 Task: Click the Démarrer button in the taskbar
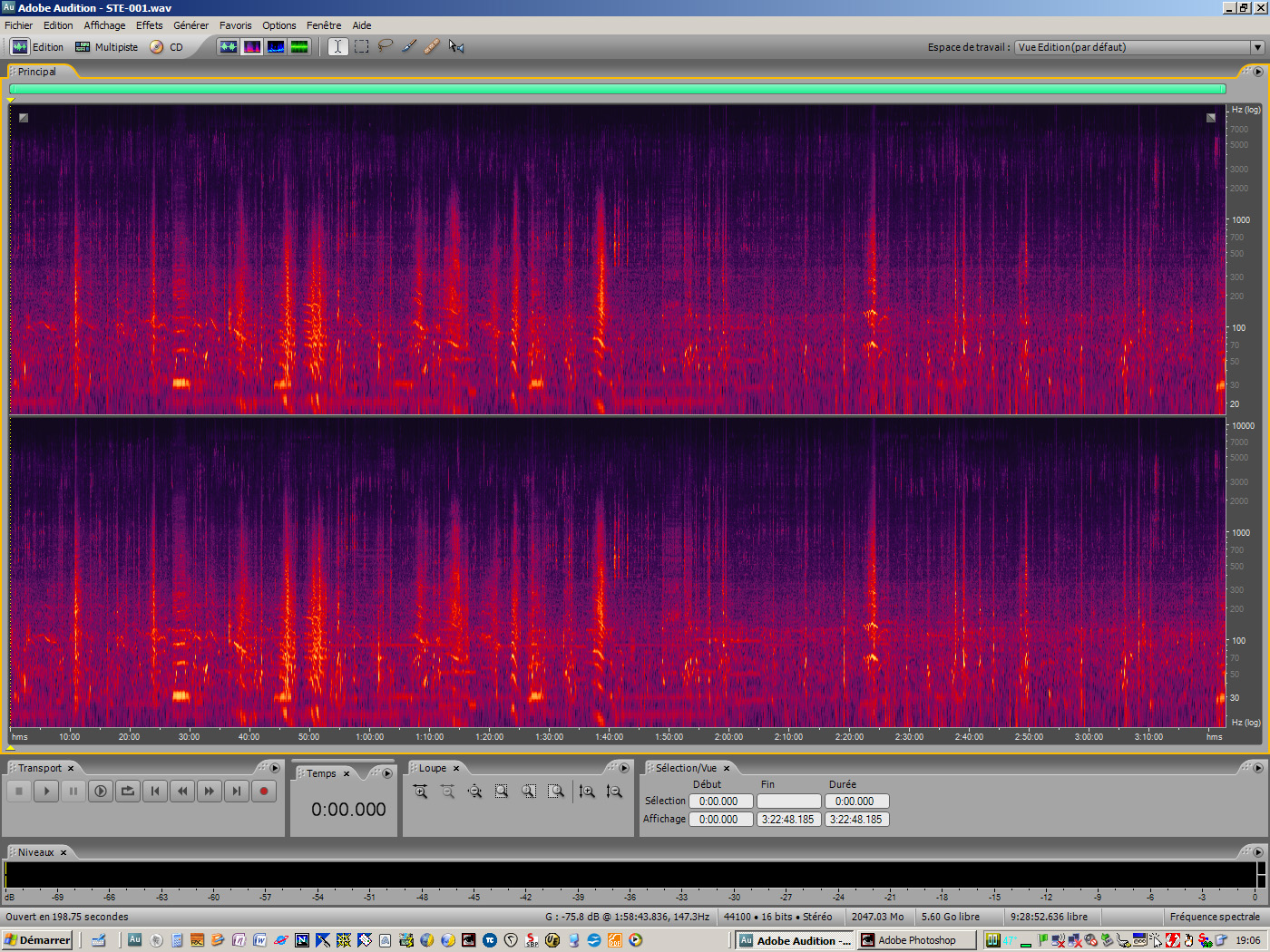click(x=34, y=940)
